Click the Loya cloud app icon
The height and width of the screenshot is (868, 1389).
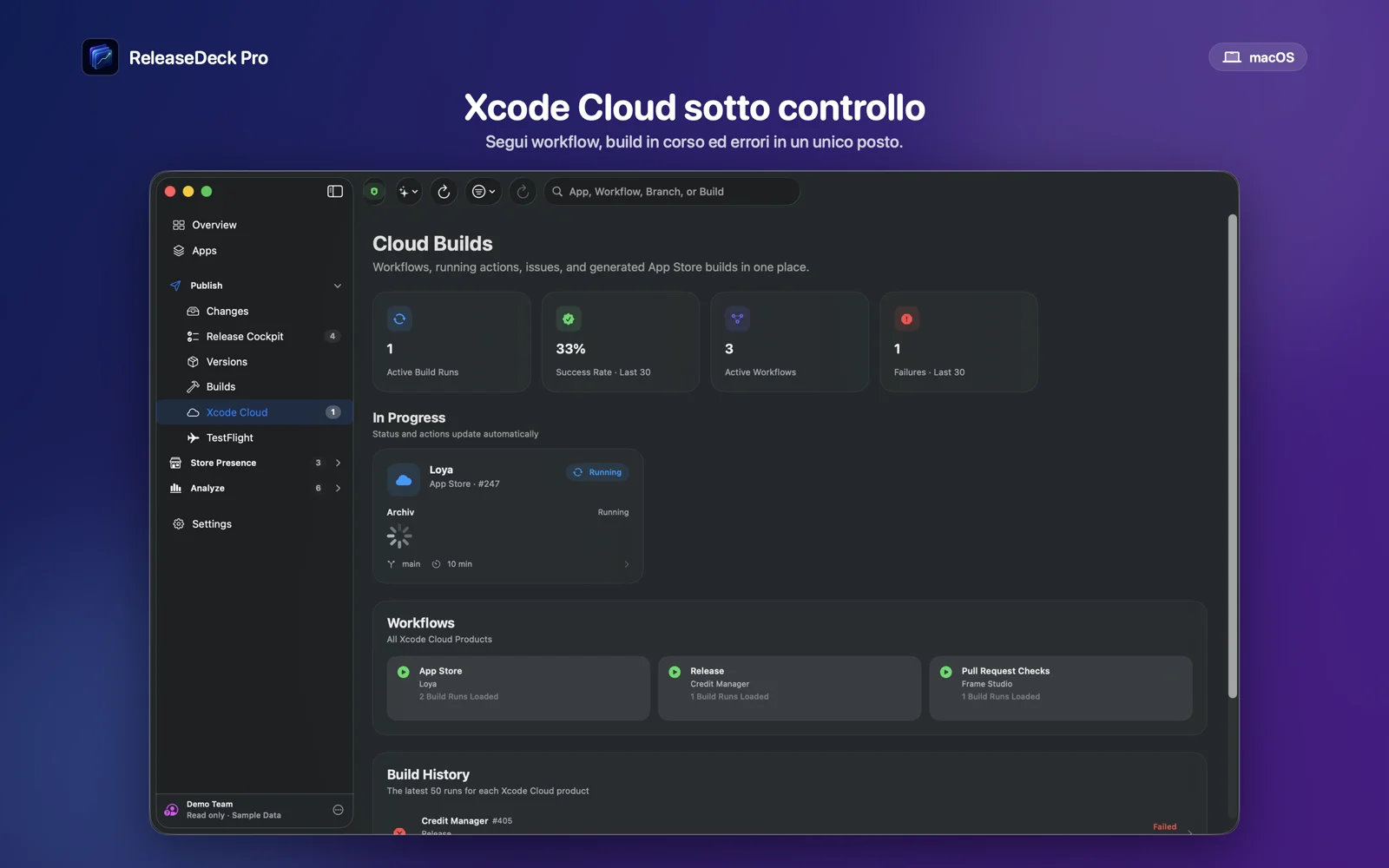click(404, 479)
